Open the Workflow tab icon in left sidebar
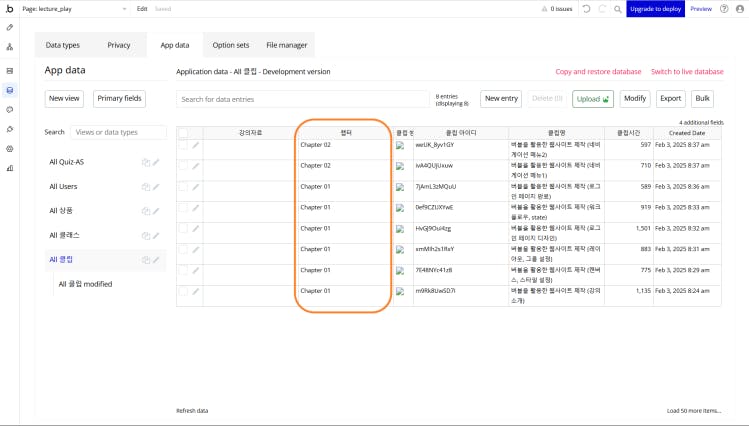The image size is (749, 426). tap(10, 47)
